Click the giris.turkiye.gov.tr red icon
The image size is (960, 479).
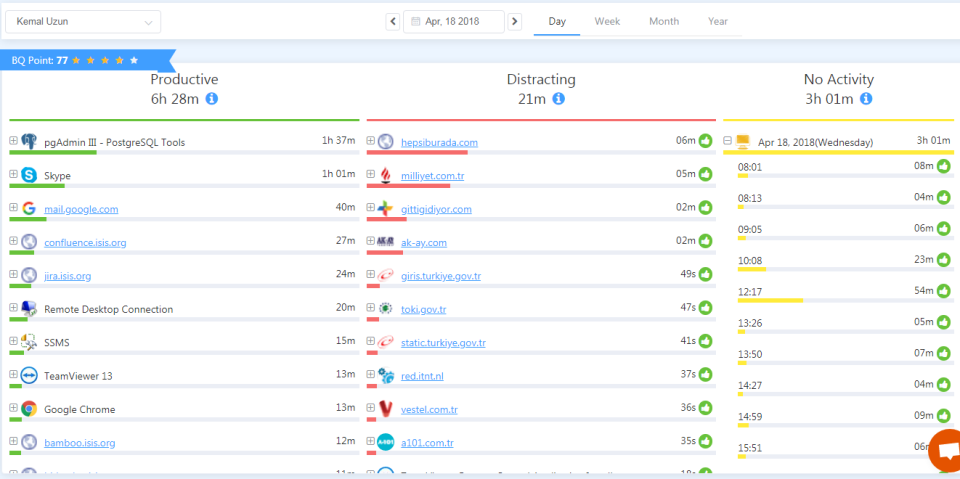[385, 276]
